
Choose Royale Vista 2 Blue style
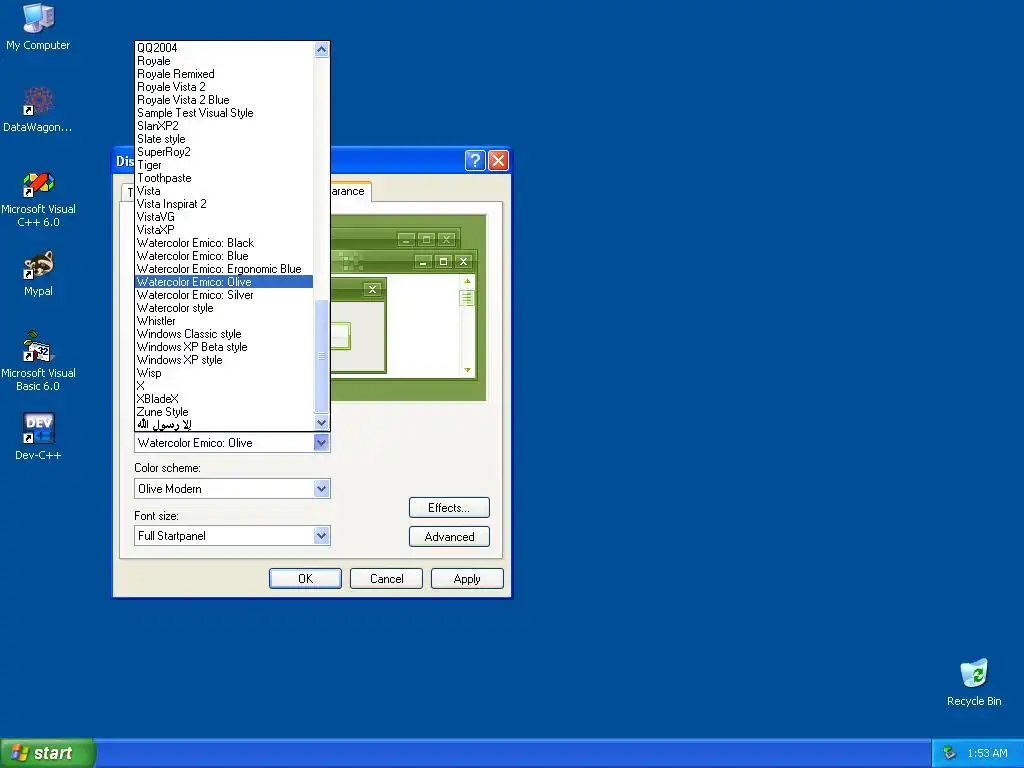pos(224,100)
